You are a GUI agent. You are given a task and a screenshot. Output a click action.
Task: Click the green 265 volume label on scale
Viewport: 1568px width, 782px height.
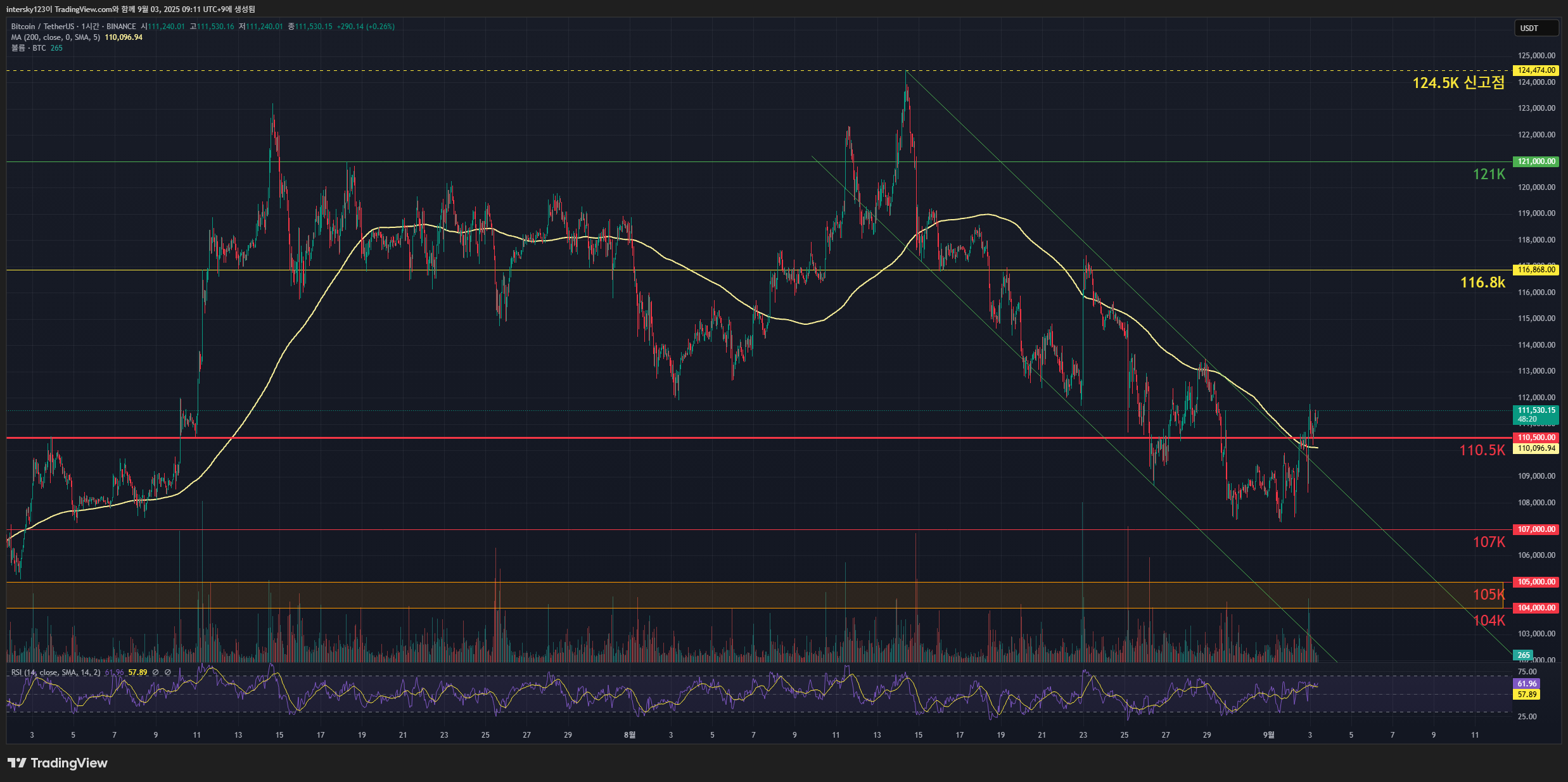tap(1524, 655)
